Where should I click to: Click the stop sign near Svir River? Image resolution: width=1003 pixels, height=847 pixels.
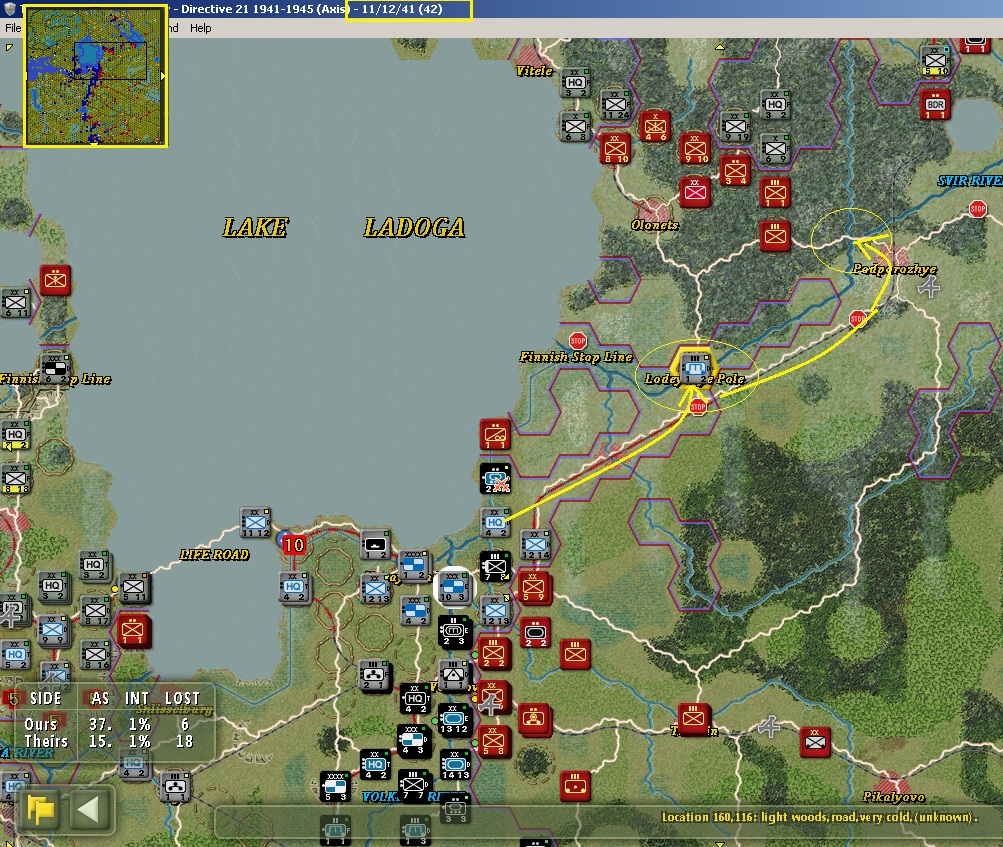(x=977, y=209)
